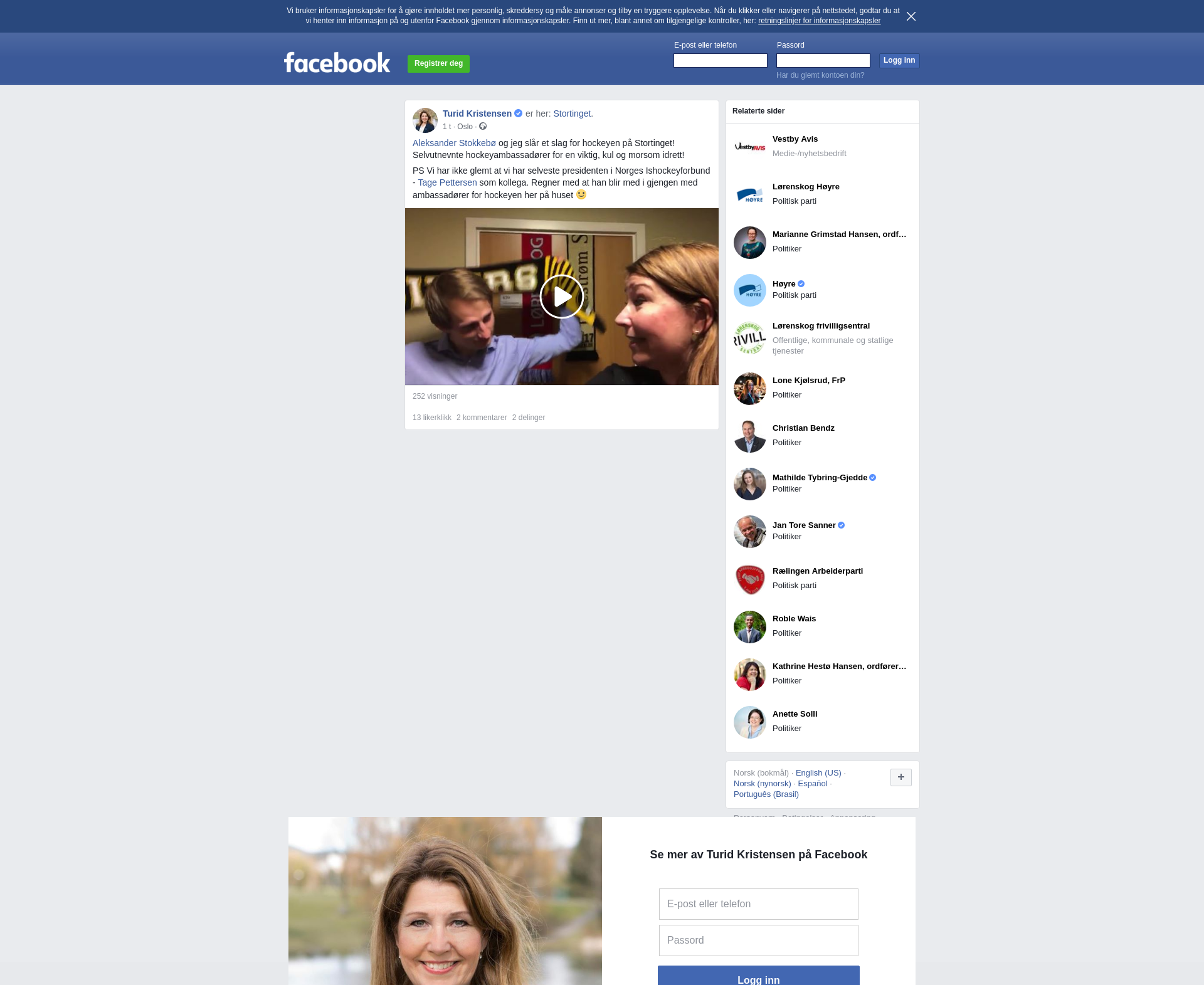Click 13 likerklikk count

432,418
